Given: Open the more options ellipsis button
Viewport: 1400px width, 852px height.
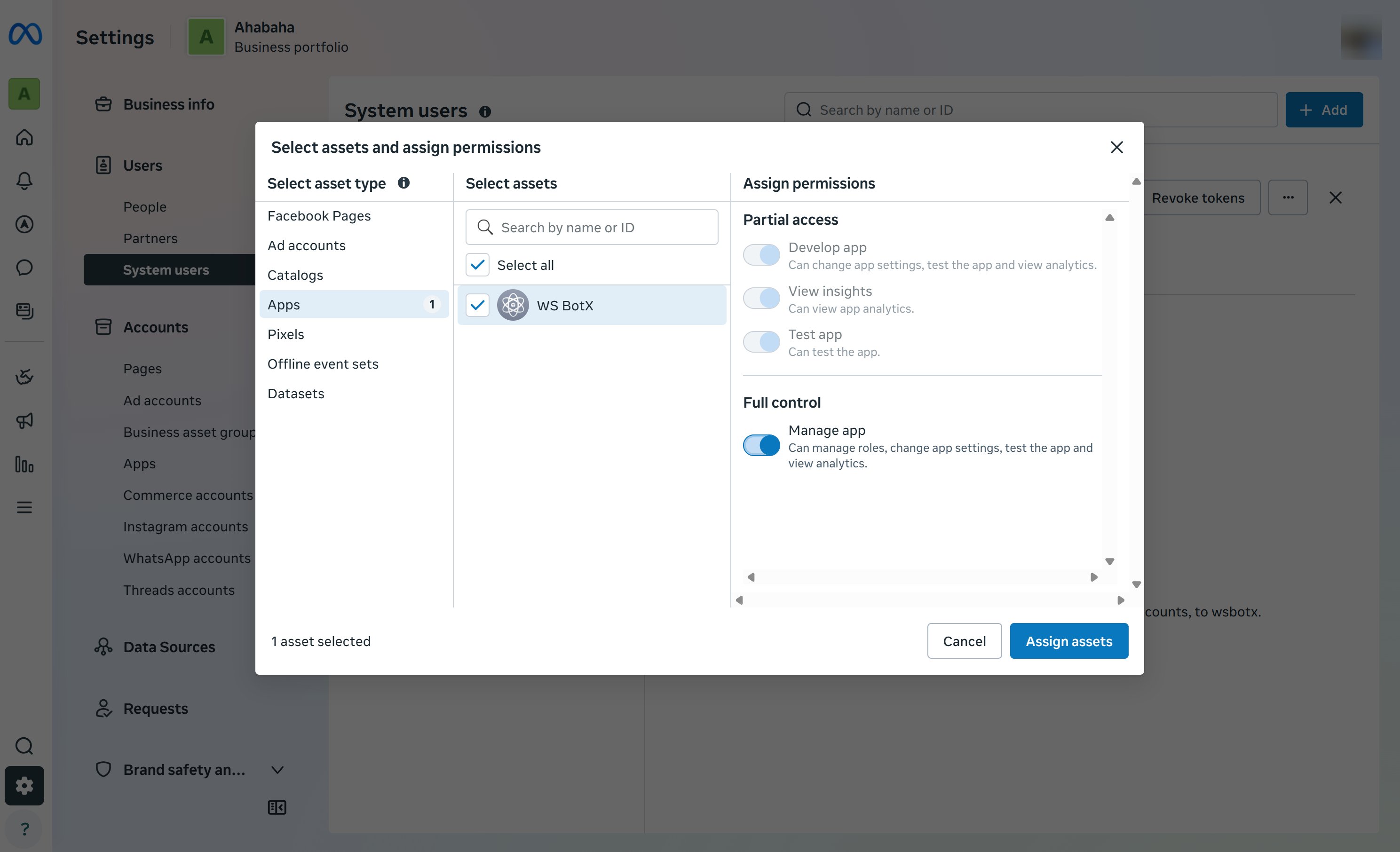Looking at the screenshot, I should pyautogui.click(x=1288, y=197).
